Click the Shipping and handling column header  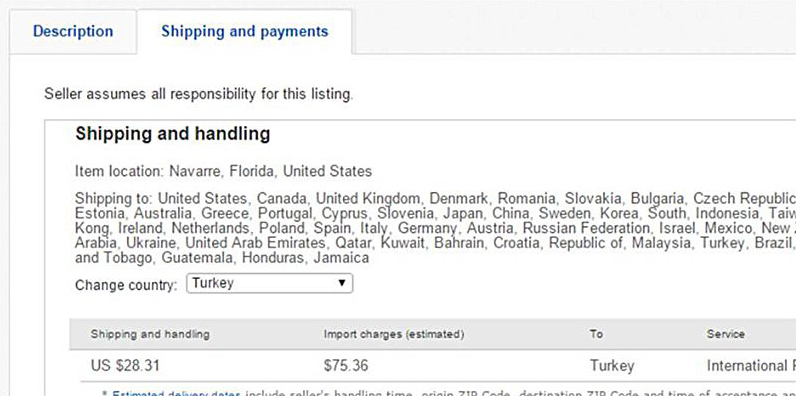pyautogui.click(x=150, y=334)
